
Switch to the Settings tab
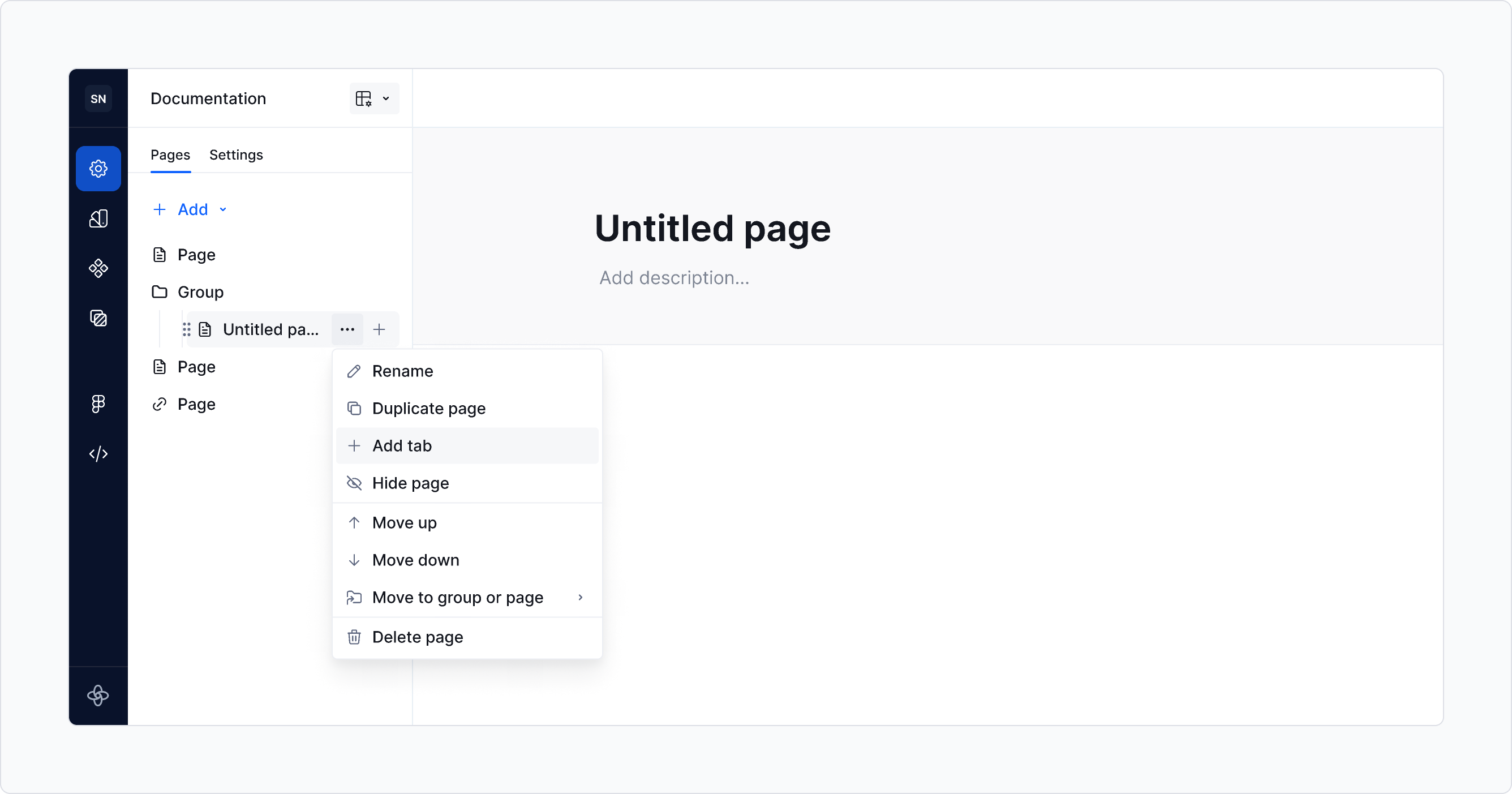click(236, 154)
